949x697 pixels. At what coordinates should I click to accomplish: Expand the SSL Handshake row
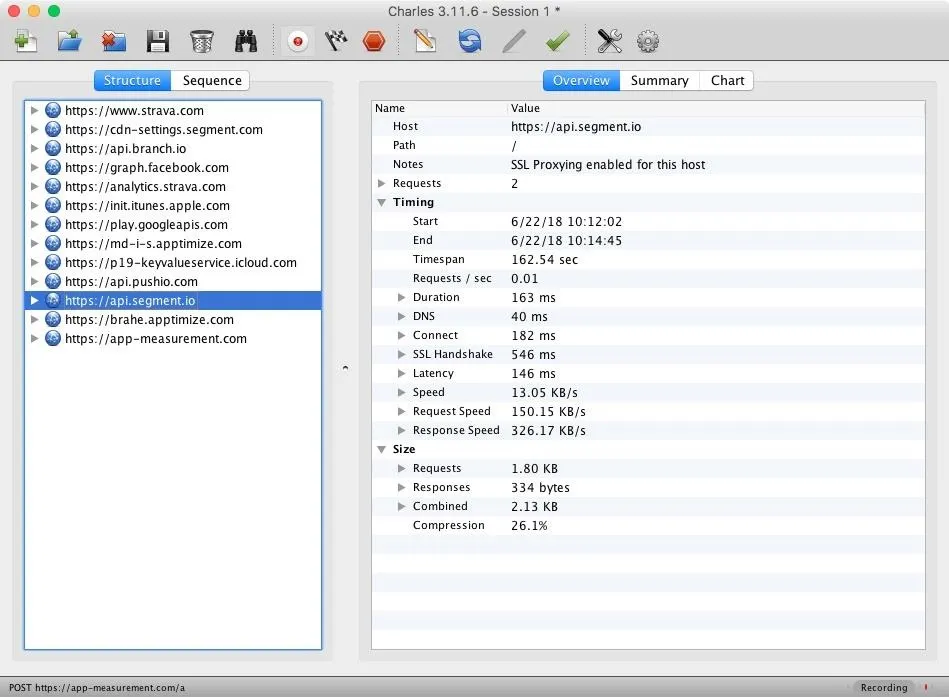(401, 354)
